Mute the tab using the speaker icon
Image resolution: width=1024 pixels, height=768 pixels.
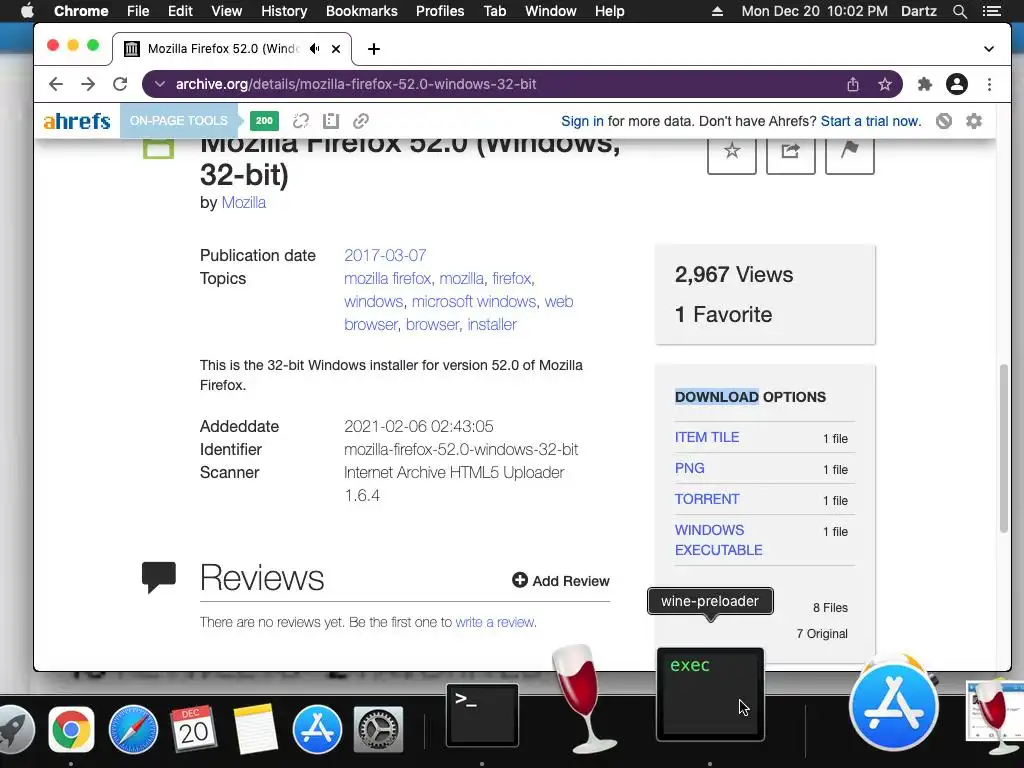pyautogui.click(x=315, y=49)
